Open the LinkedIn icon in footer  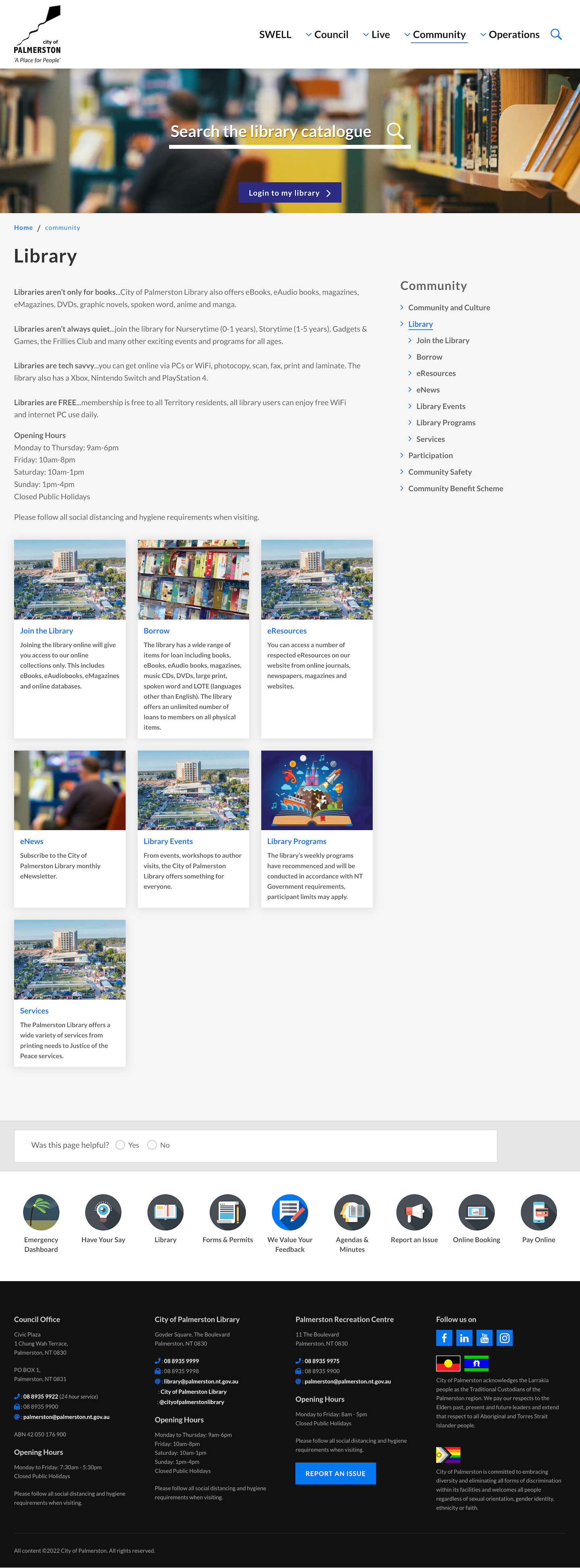464,1337
